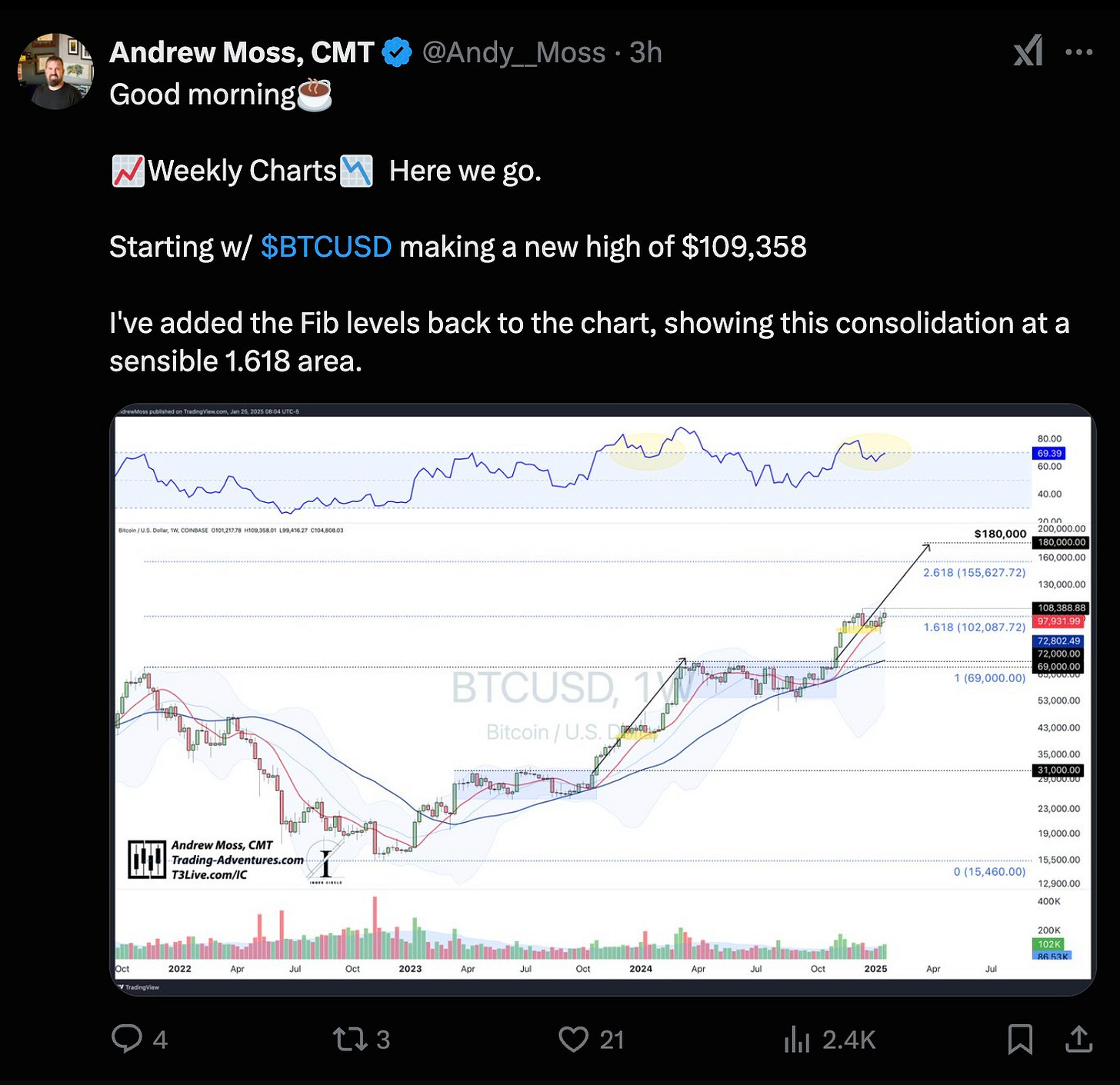Screen dimensions: 1120x1085
Task: Click Andrew Moss's blue verified badge
Action: (395, 52)
